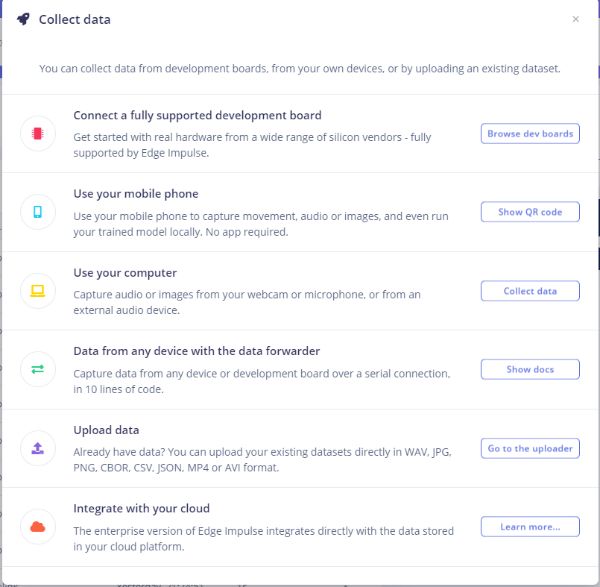Select the Use your computer heading

[x=125, y=273]
